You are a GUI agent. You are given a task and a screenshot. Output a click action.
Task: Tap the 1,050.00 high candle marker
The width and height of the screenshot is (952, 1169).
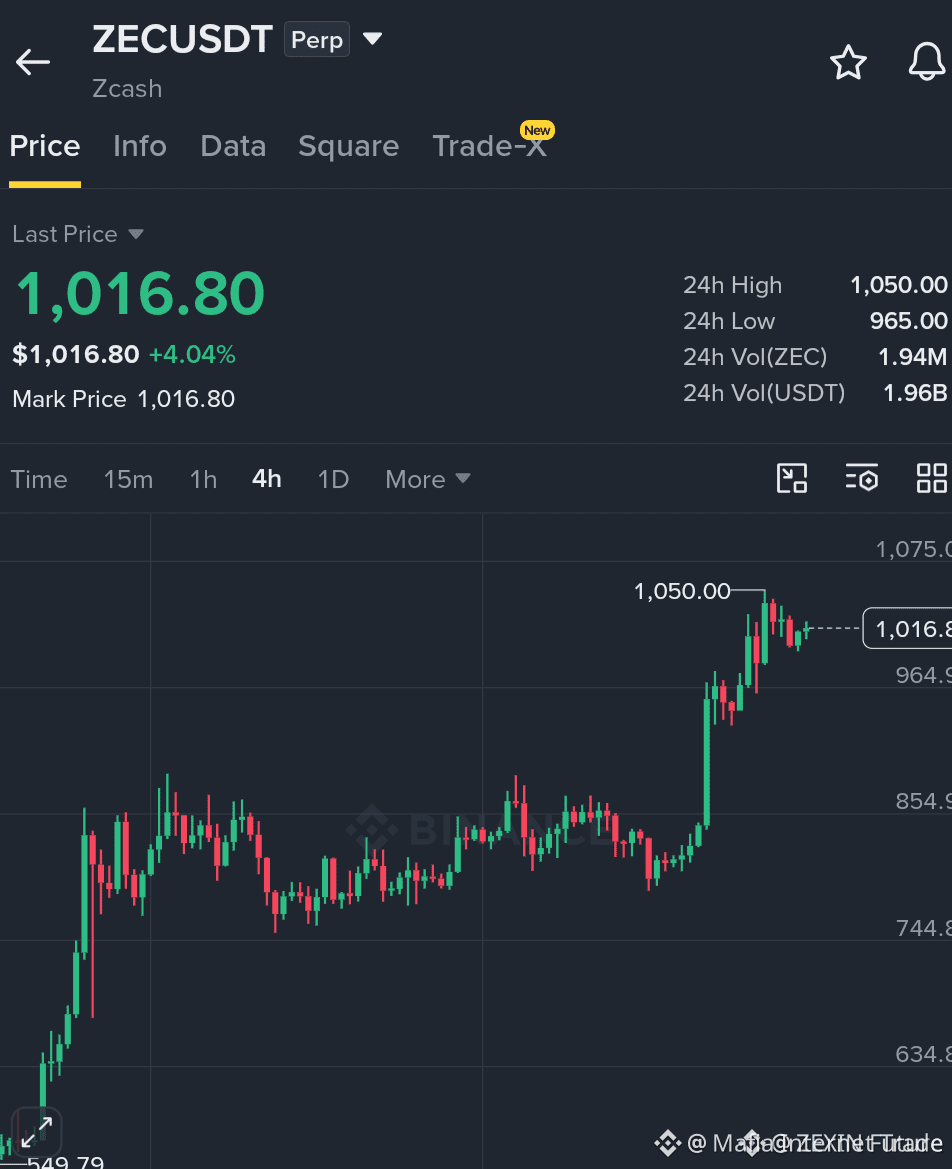[x=682, y=591]
